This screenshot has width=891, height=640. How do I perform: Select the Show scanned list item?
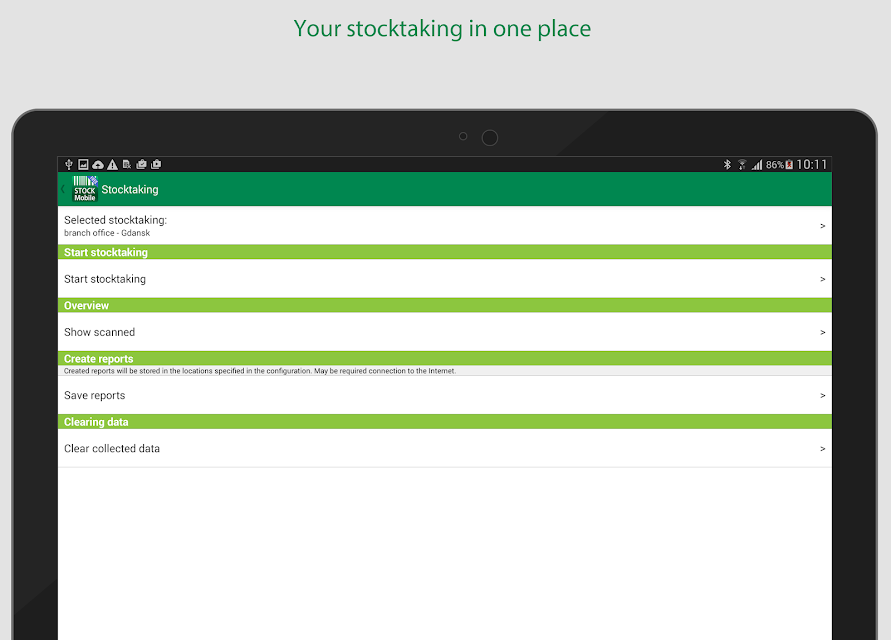[445, 332]
